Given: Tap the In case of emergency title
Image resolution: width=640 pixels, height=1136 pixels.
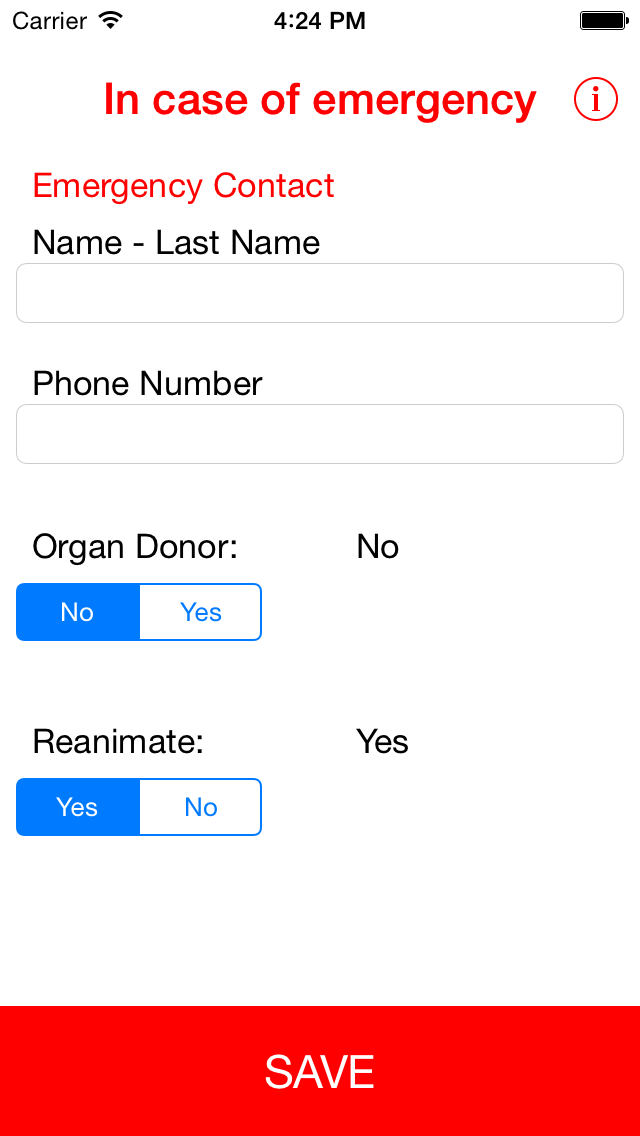Looking at the screenshot, I should (x=320, y=99).
